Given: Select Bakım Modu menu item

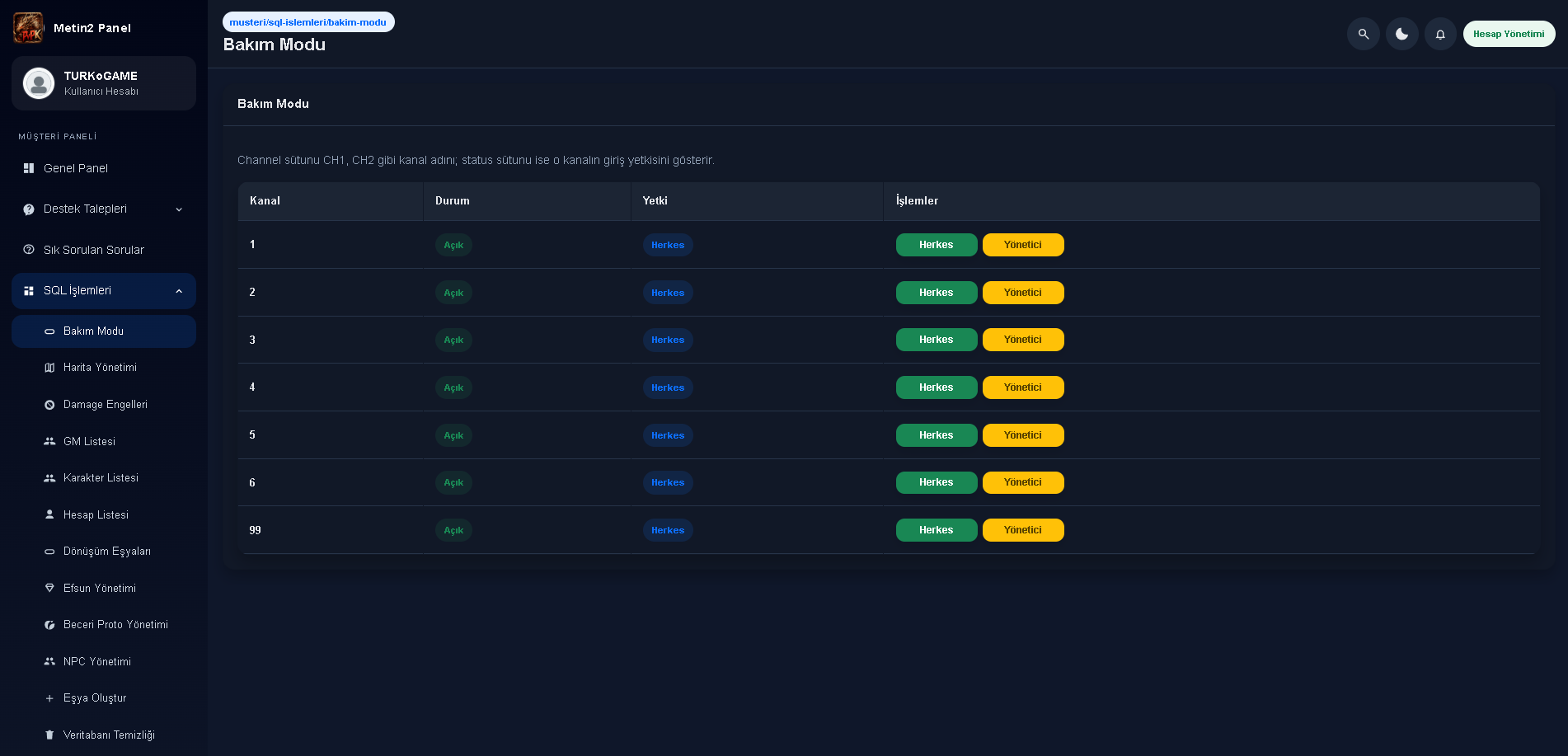Looking at the screenshot, I should (104, 331).
